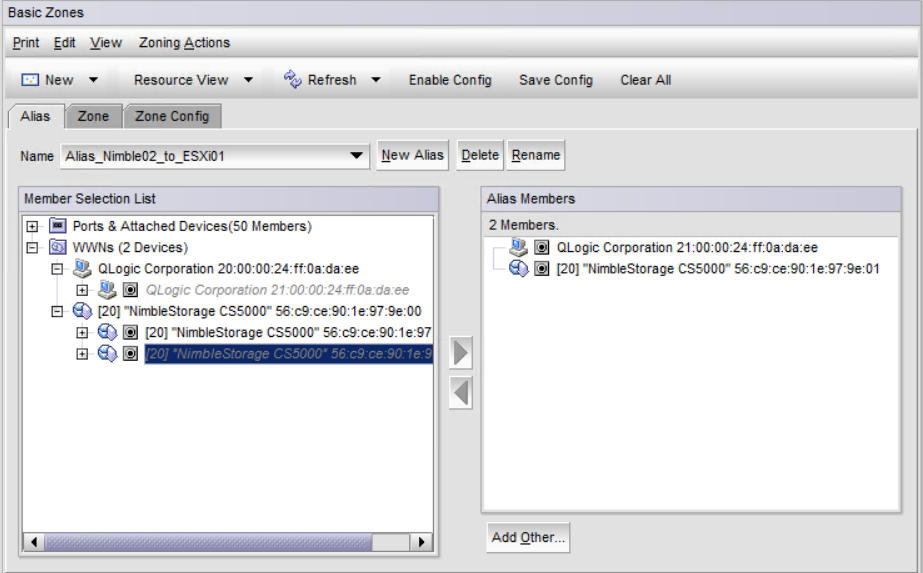Open the Resource View dropdown arrow
Image resolution: width=923 pixels, height=573 pixels.
click(248, 80)
